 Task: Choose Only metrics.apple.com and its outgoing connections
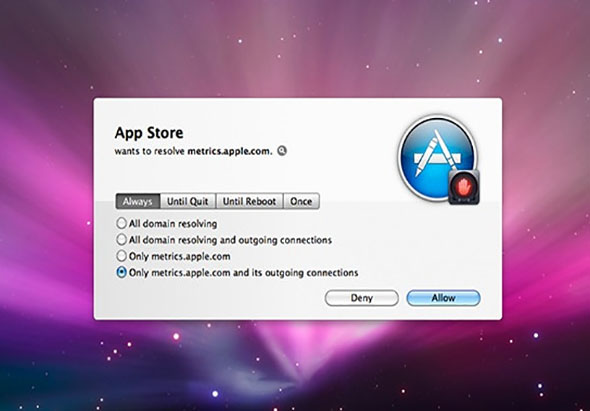click(x=237, y=272)
